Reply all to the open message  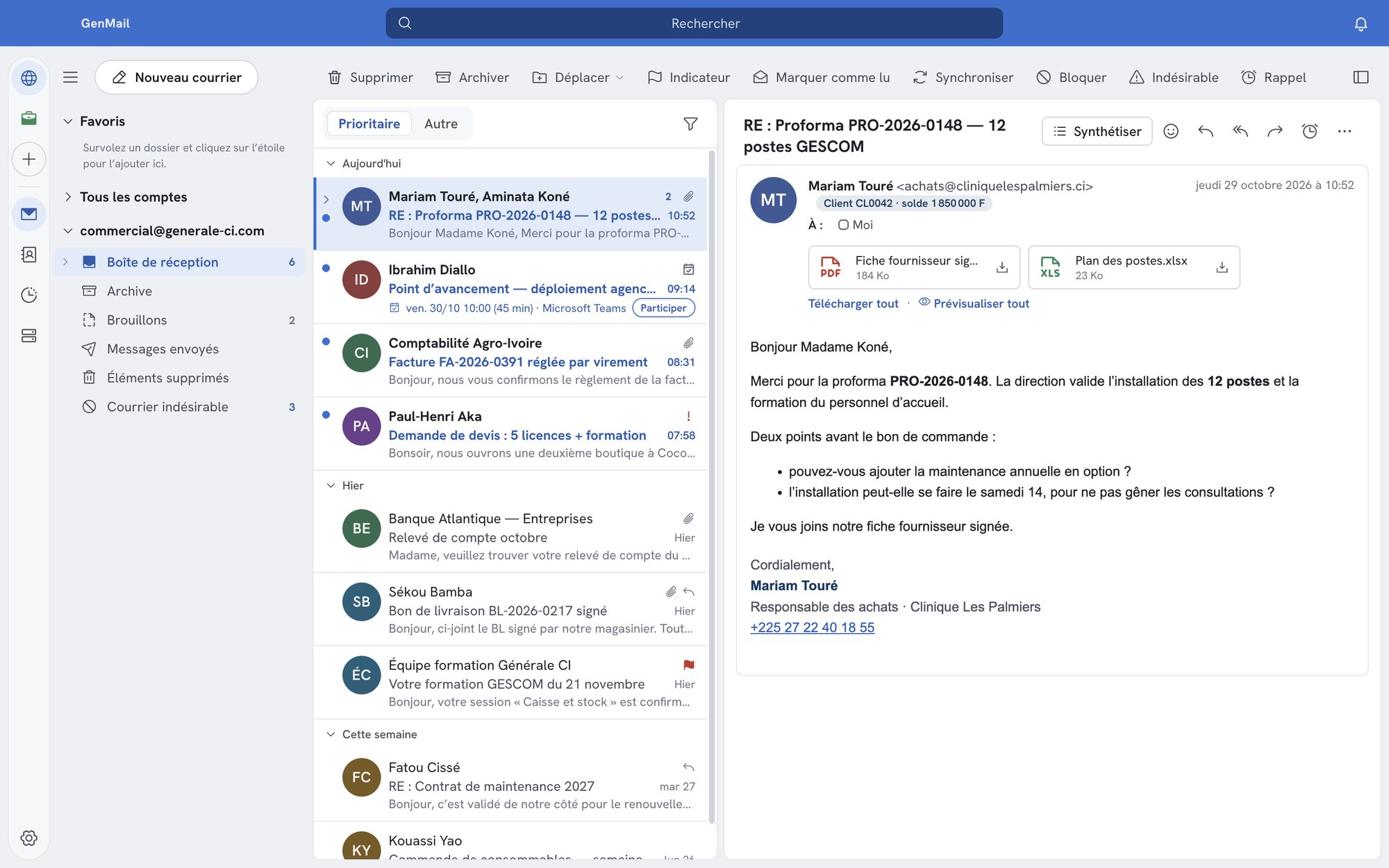tap(1240, 131)
